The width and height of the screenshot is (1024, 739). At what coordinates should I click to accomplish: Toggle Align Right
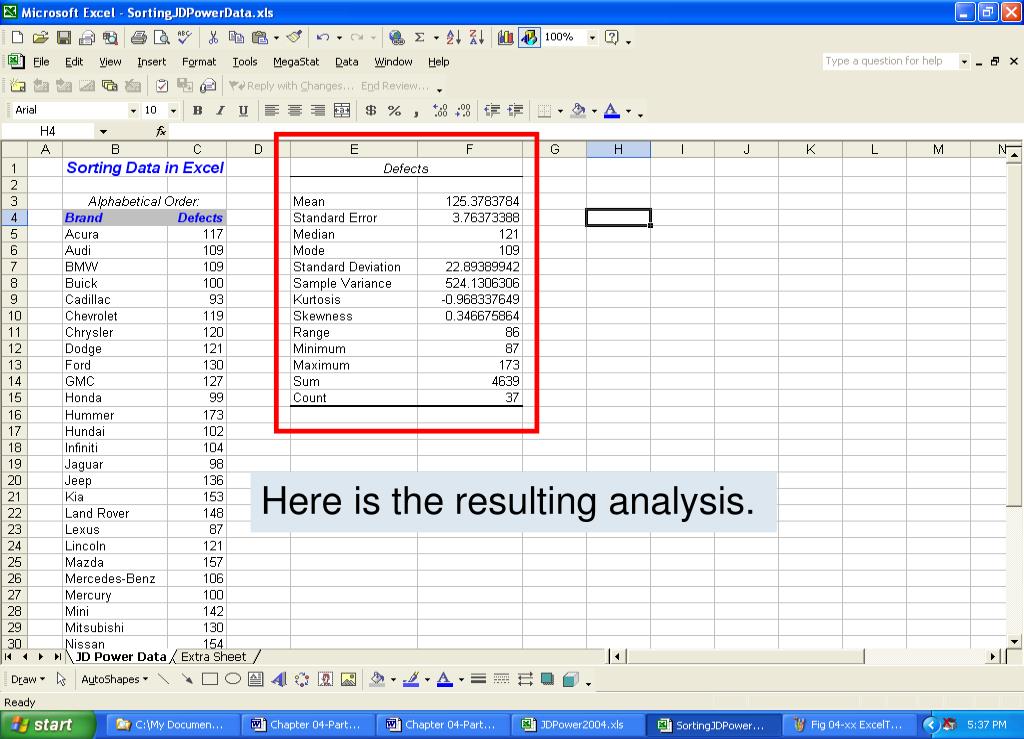coord(317,110)
